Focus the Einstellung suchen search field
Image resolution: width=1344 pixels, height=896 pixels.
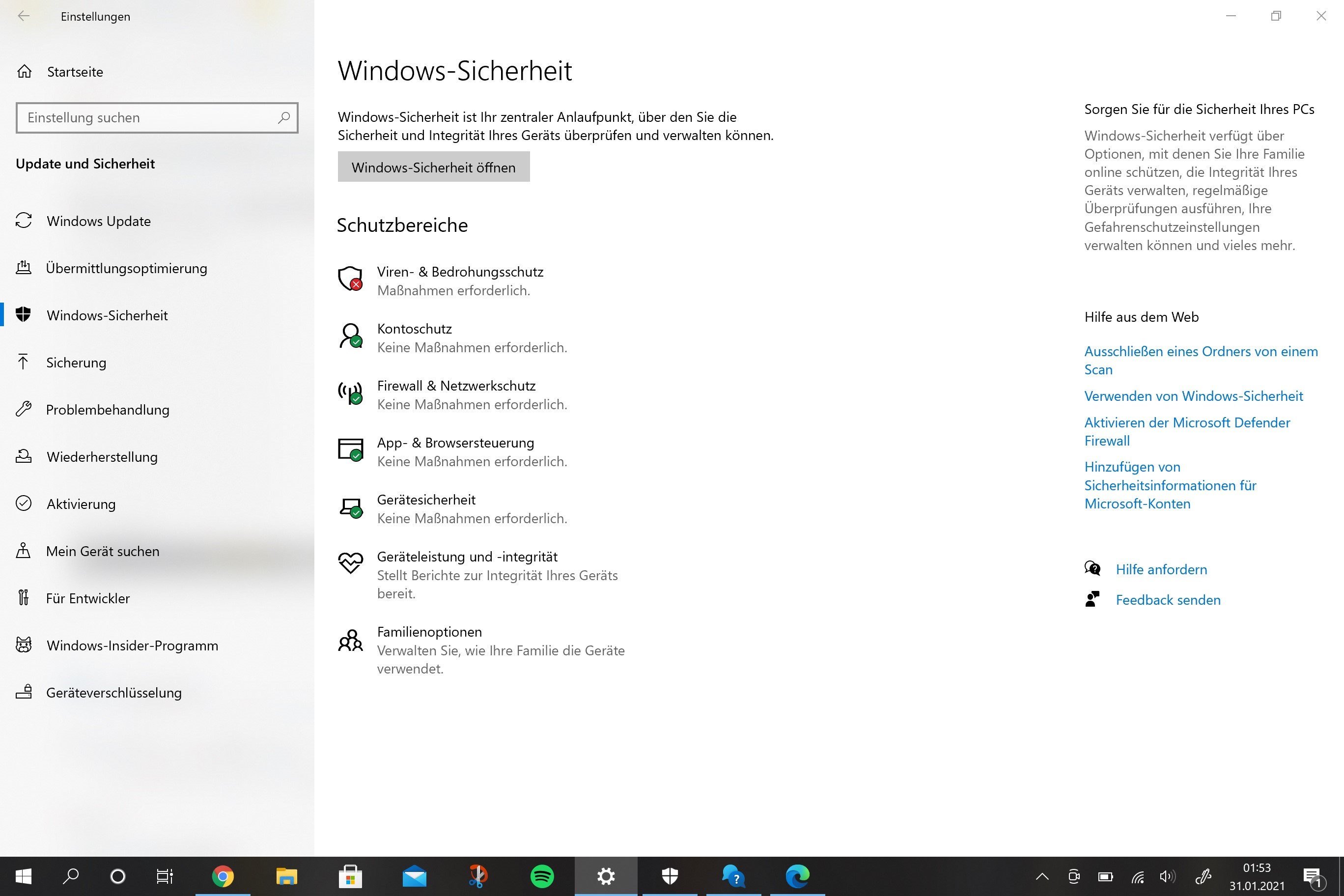[x=157, y=118]
